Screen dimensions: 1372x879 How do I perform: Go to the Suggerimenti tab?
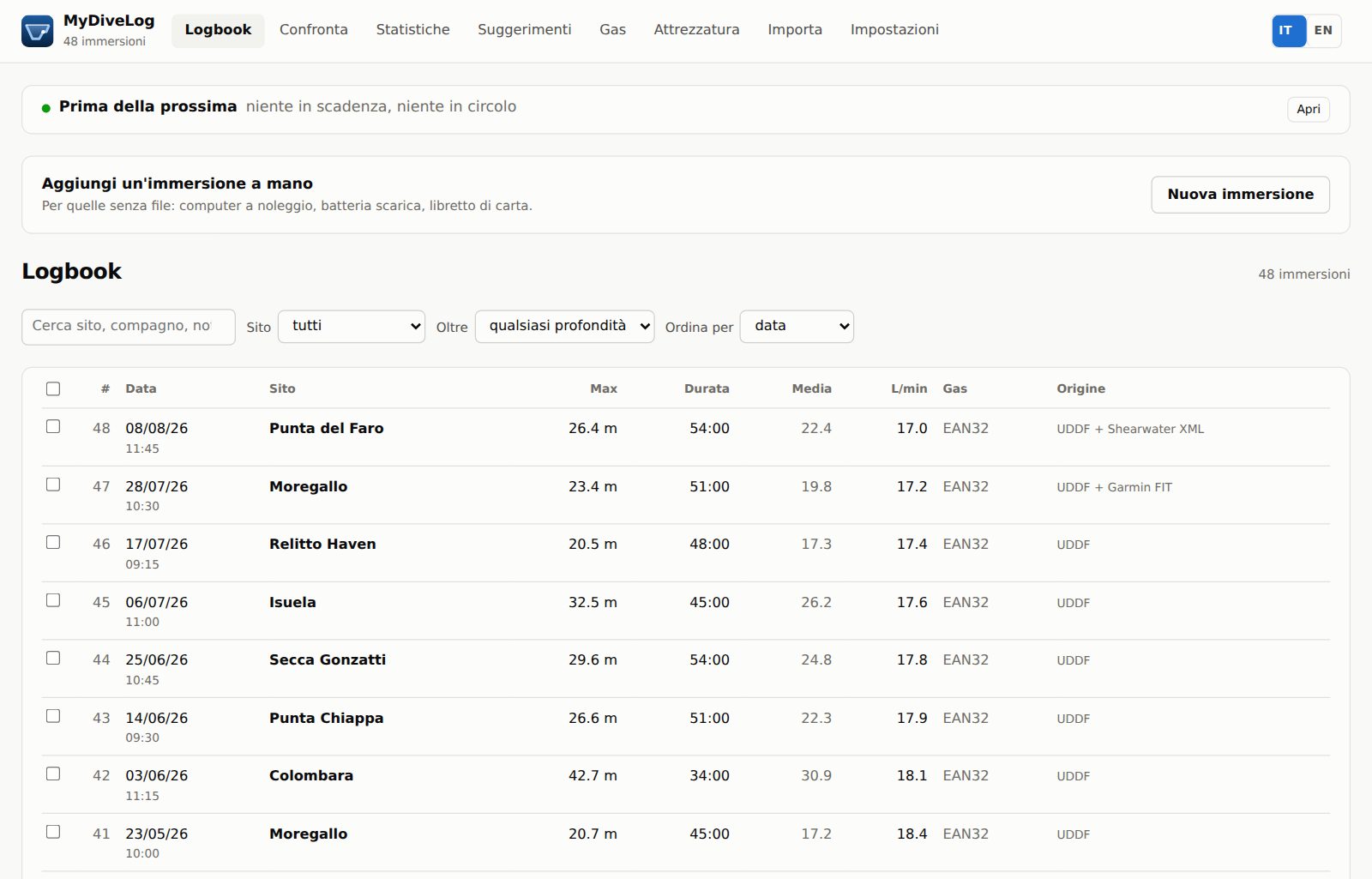[x=524, y=30]
